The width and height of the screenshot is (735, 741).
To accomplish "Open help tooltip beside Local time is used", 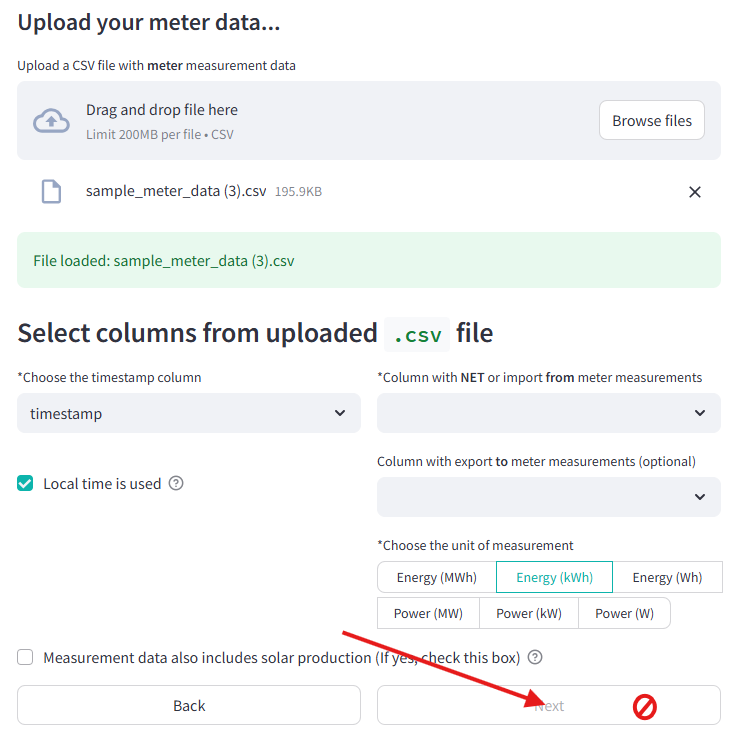I will tap(176, 483).
